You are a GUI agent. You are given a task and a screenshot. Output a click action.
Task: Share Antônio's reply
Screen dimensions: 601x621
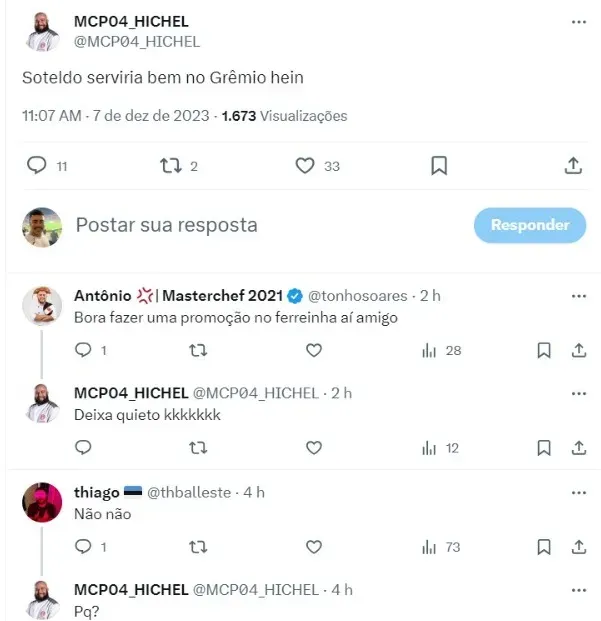coord(578,350)
